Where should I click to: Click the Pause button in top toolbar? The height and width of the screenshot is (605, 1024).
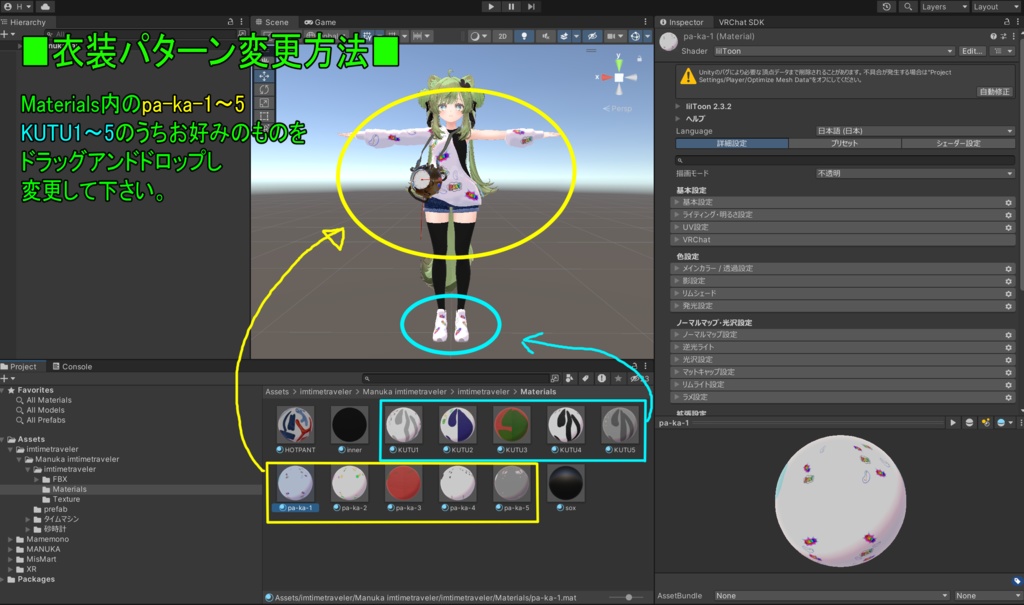(x=511, y=7)
